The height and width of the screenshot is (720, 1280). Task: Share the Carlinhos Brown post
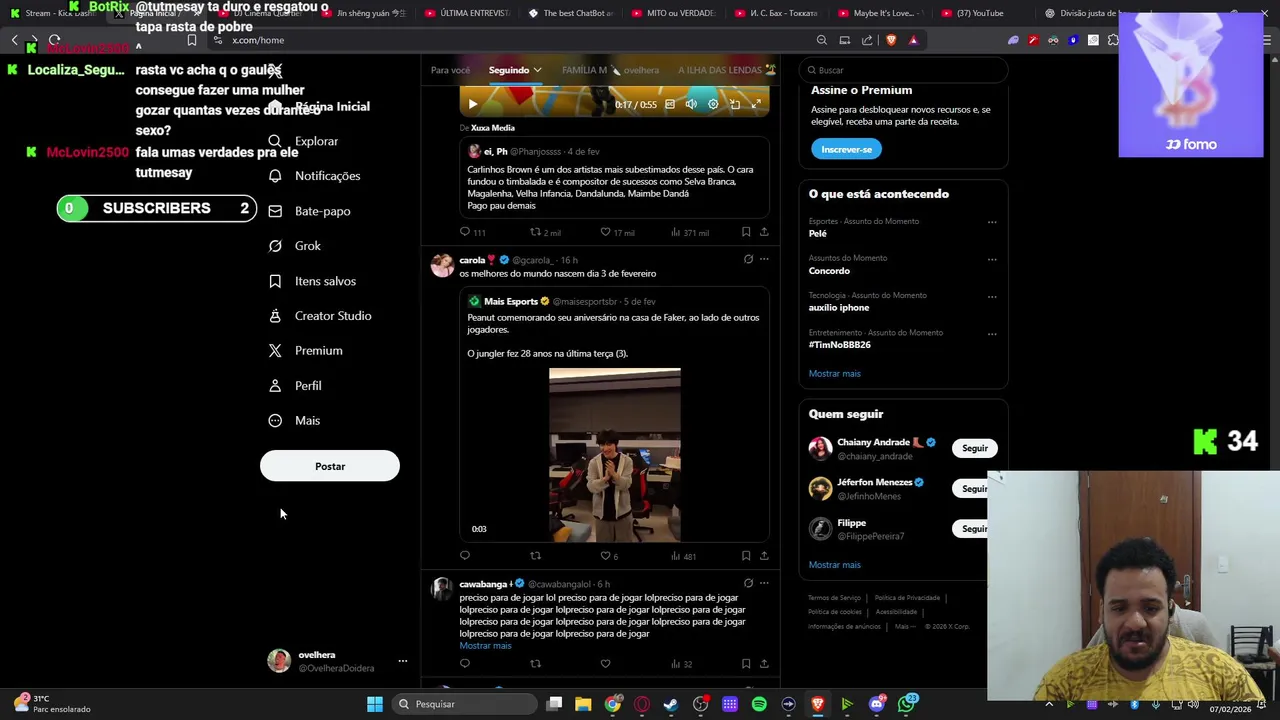click(764, 232)
